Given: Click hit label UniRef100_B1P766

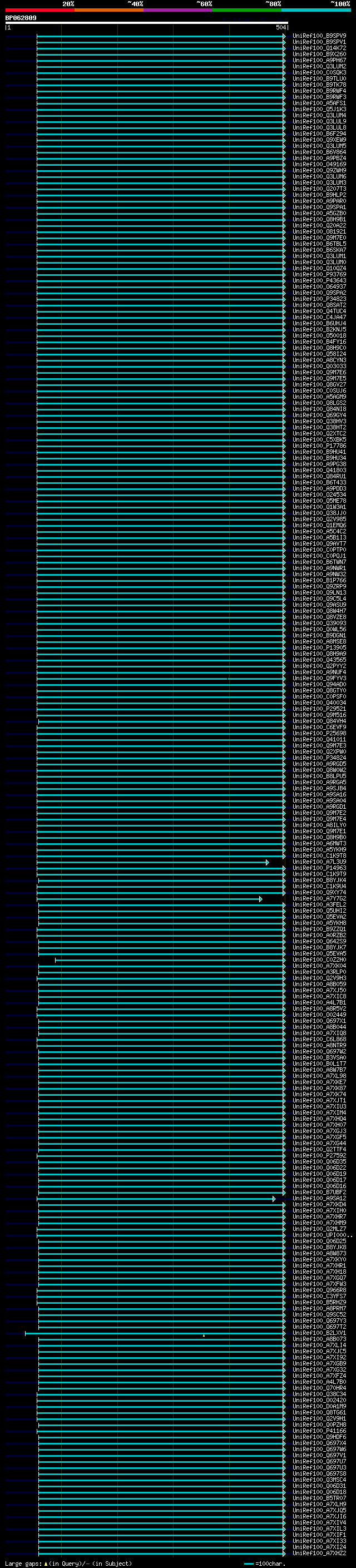Looking at the screenshot, I should (x=319, y=580).
